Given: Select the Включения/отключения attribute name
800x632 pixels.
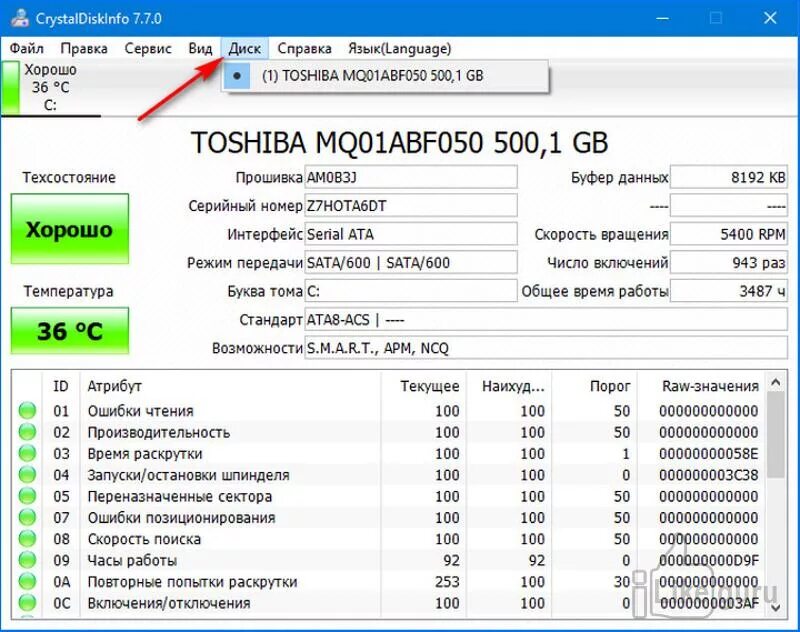Looking at the screenshot, I should (169, 603).
